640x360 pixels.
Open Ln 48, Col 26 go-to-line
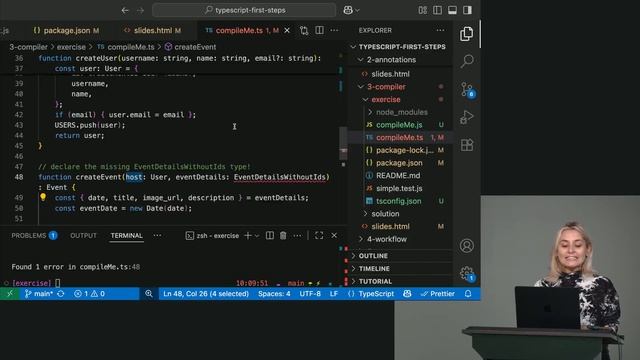point(206,294)
